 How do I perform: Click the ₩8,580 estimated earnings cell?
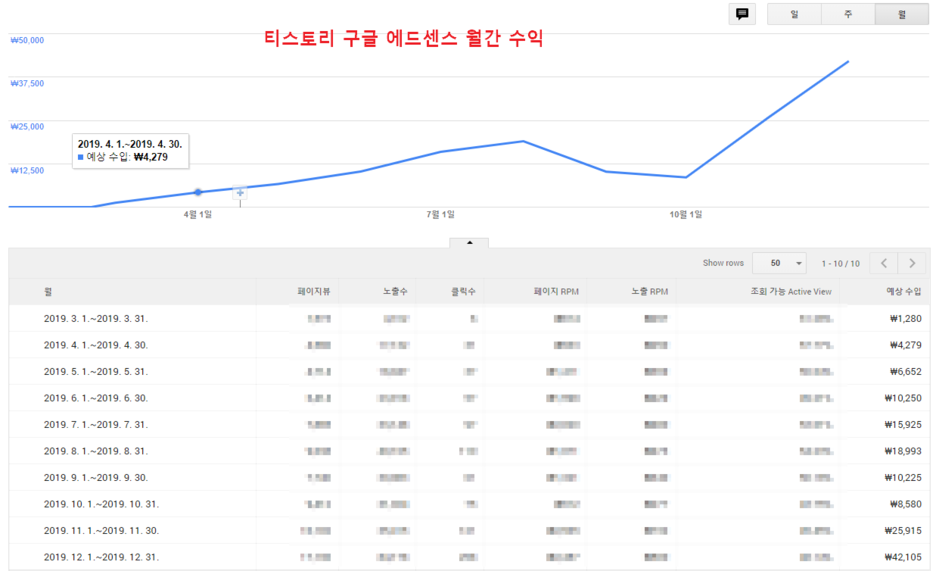click(x=906, y=504)
